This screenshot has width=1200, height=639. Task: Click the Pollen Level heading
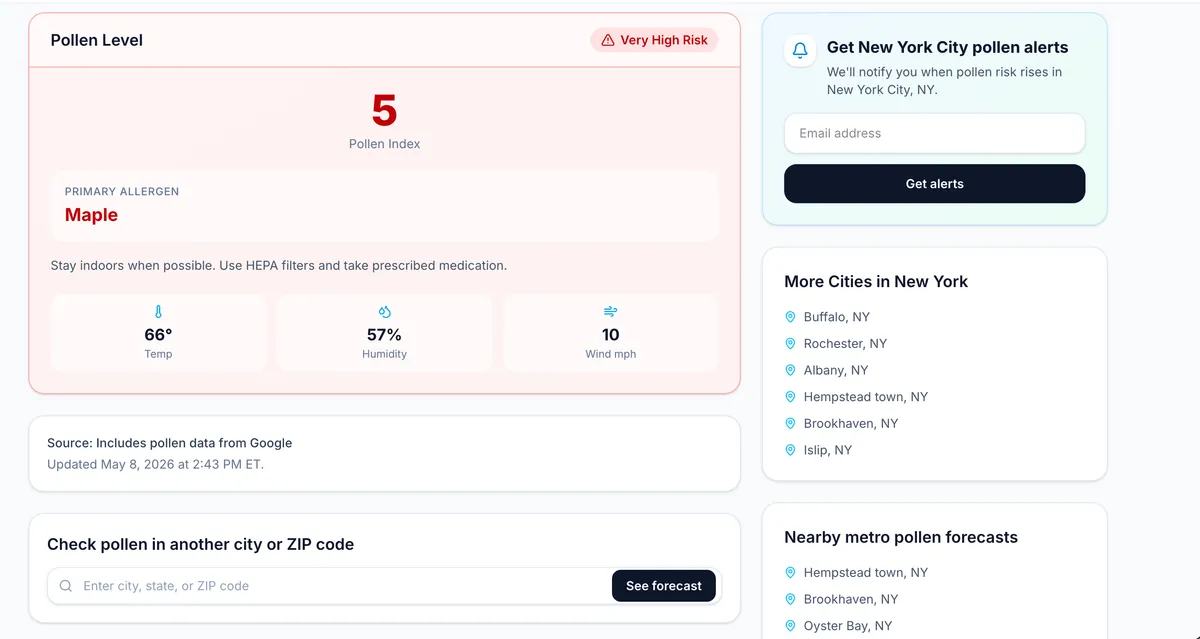point(97,40)
